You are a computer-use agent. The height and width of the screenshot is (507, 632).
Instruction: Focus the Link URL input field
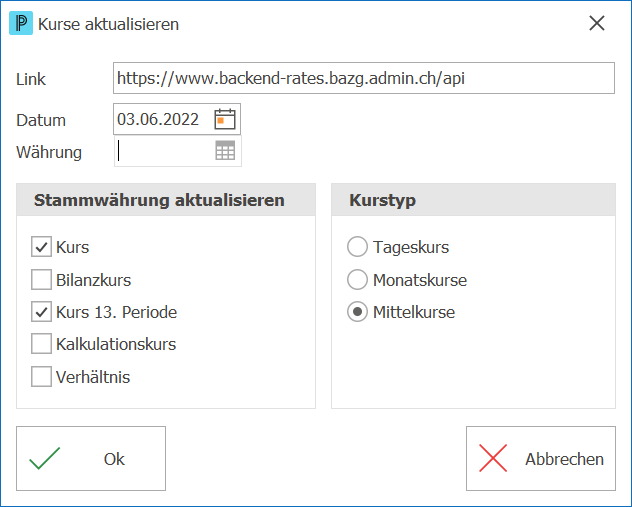364,78
